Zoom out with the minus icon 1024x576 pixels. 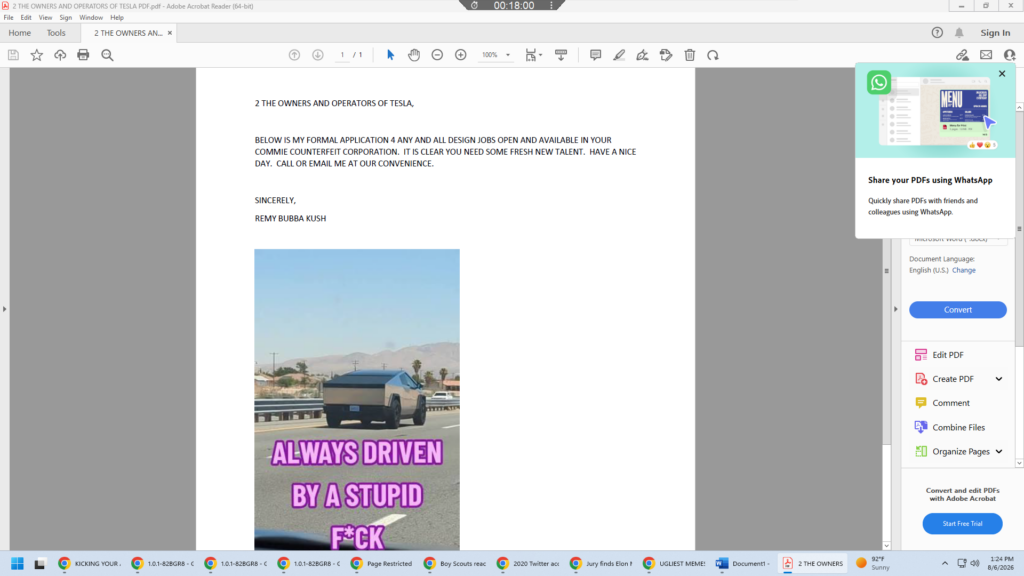pyautogui.click(x=438, y=55)
